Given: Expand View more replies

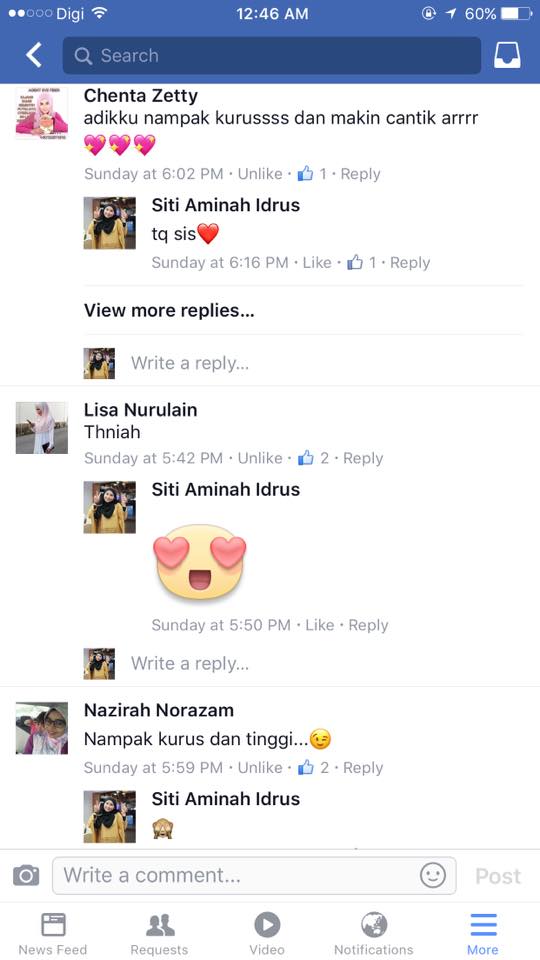Looking at the screenshot, I should point(169,310).
